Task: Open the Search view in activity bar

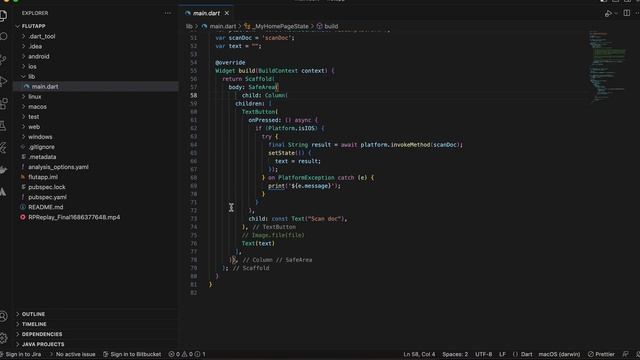Action: 3,37
